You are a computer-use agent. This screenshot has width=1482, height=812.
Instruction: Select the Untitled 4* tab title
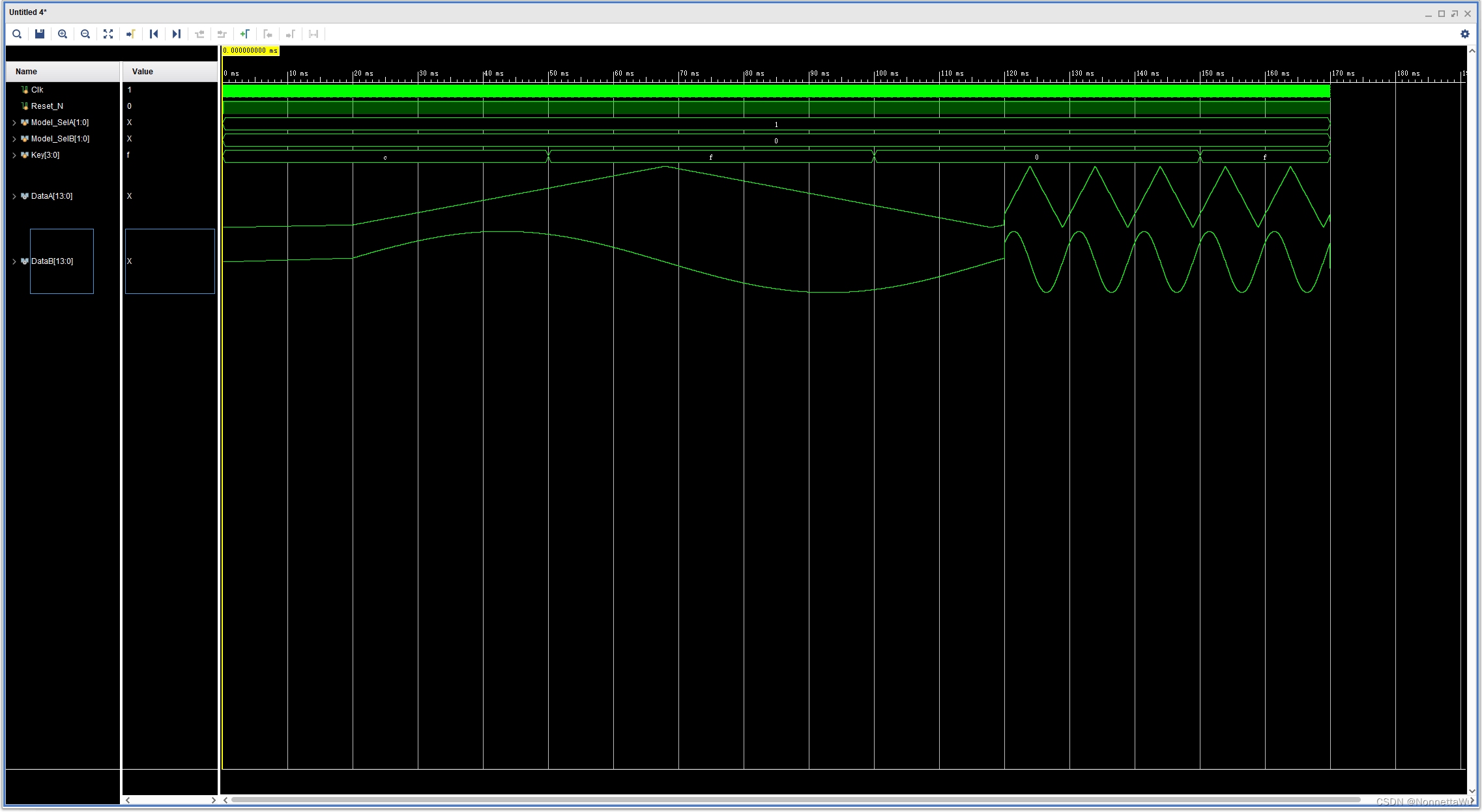(28, 12)
